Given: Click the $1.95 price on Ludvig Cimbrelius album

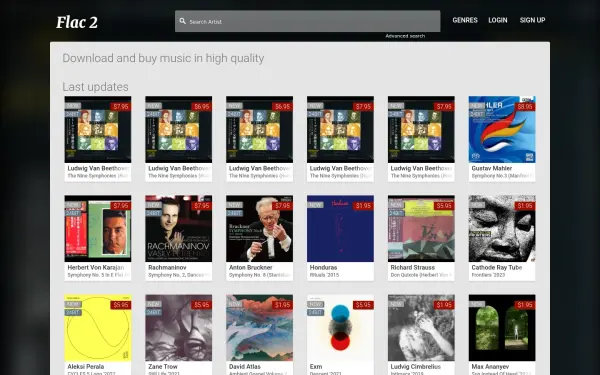Looking at the screenshot, I should click(444, 305).
